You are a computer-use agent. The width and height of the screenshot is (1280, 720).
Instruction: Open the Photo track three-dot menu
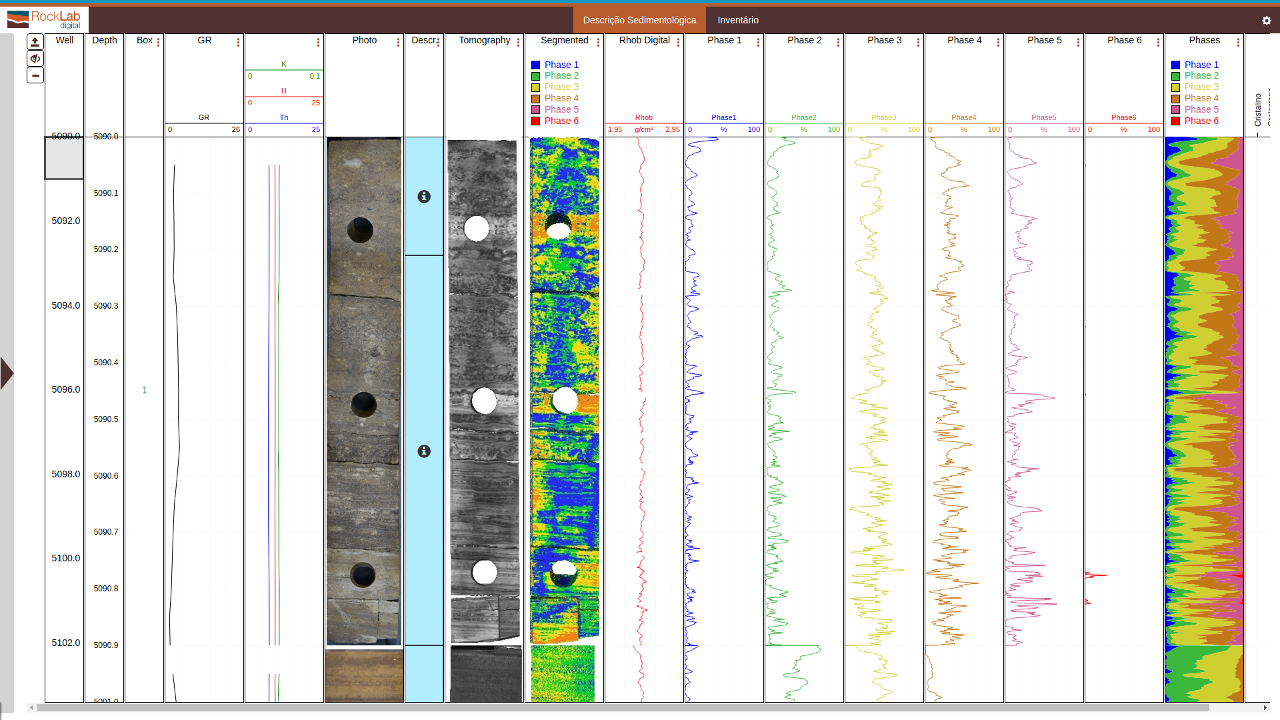[x=398, y=42]
